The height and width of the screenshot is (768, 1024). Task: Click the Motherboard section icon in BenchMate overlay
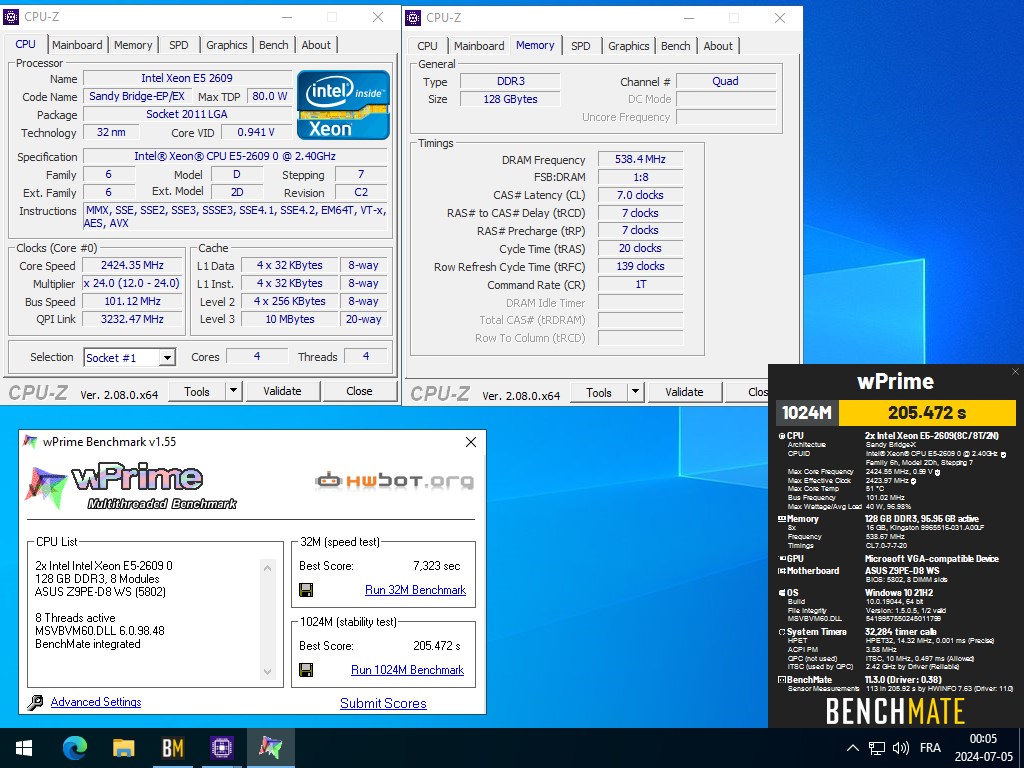pyautogui.click(x=782, y=571)
